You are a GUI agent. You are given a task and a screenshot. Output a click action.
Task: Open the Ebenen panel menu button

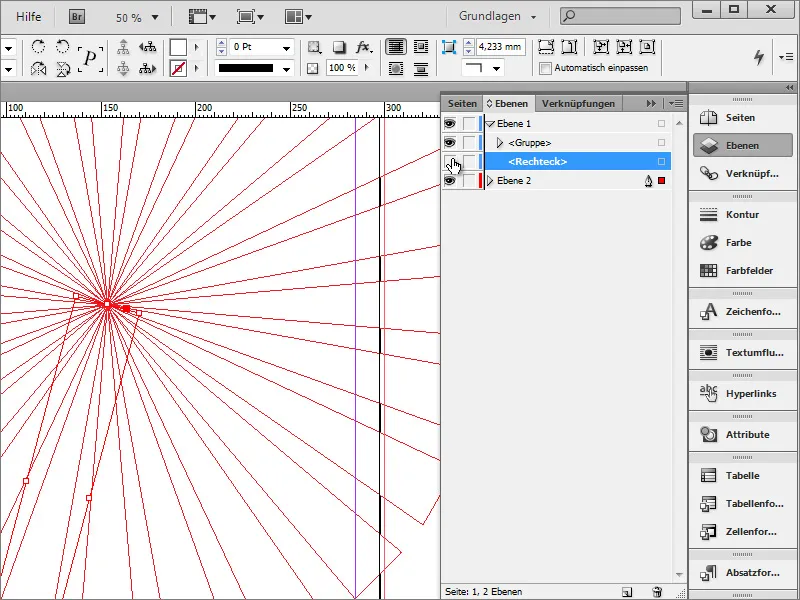click(676, 102)
